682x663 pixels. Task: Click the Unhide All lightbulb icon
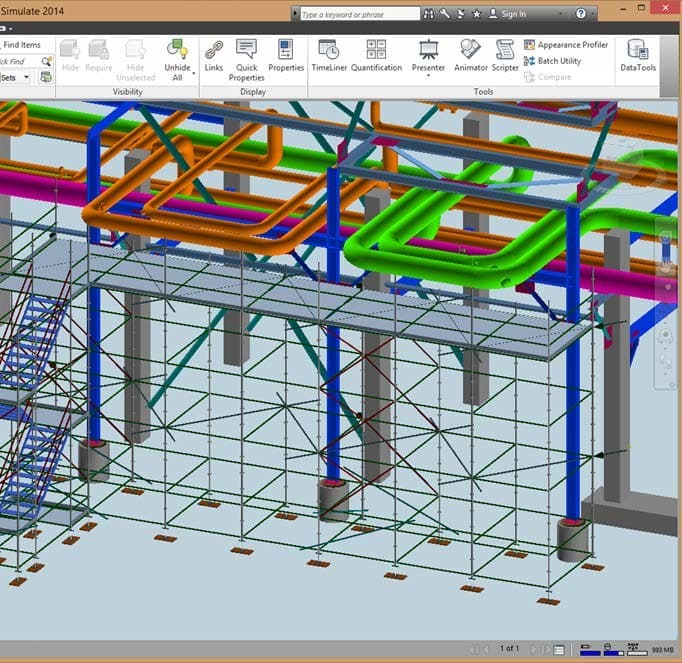click(x=177, y=49)
